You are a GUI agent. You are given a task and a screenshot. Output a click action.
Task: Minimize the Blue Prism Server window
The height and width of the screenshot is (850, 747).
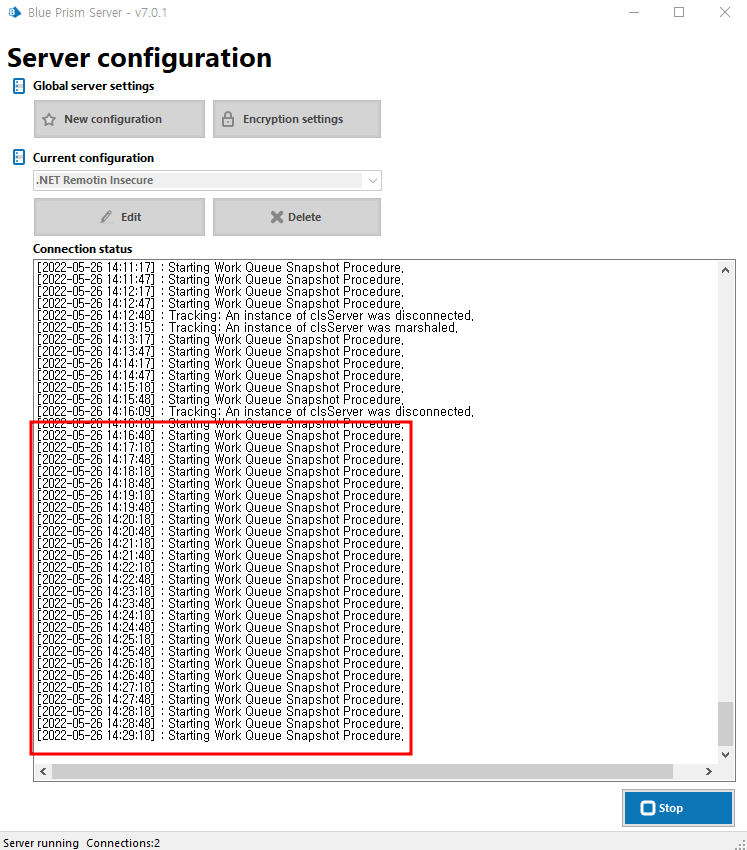coord(634,12)
